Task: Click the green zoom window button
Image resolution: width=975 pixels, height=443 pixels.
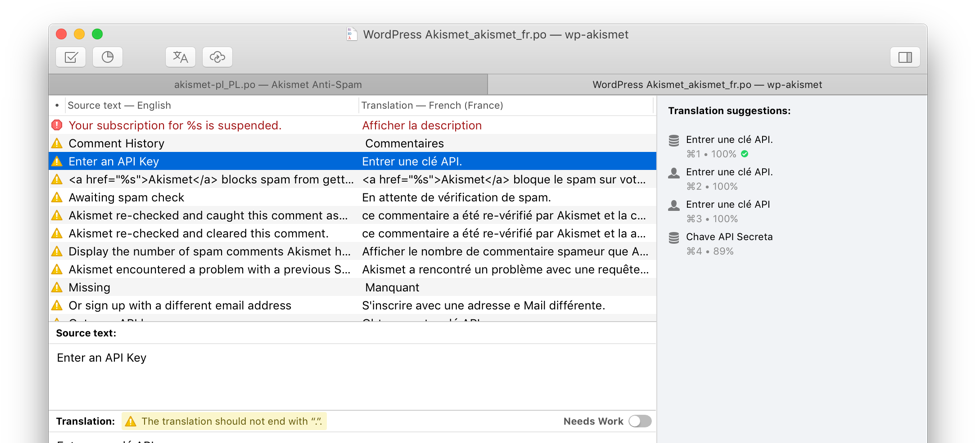Action: [x=97, y=34]
